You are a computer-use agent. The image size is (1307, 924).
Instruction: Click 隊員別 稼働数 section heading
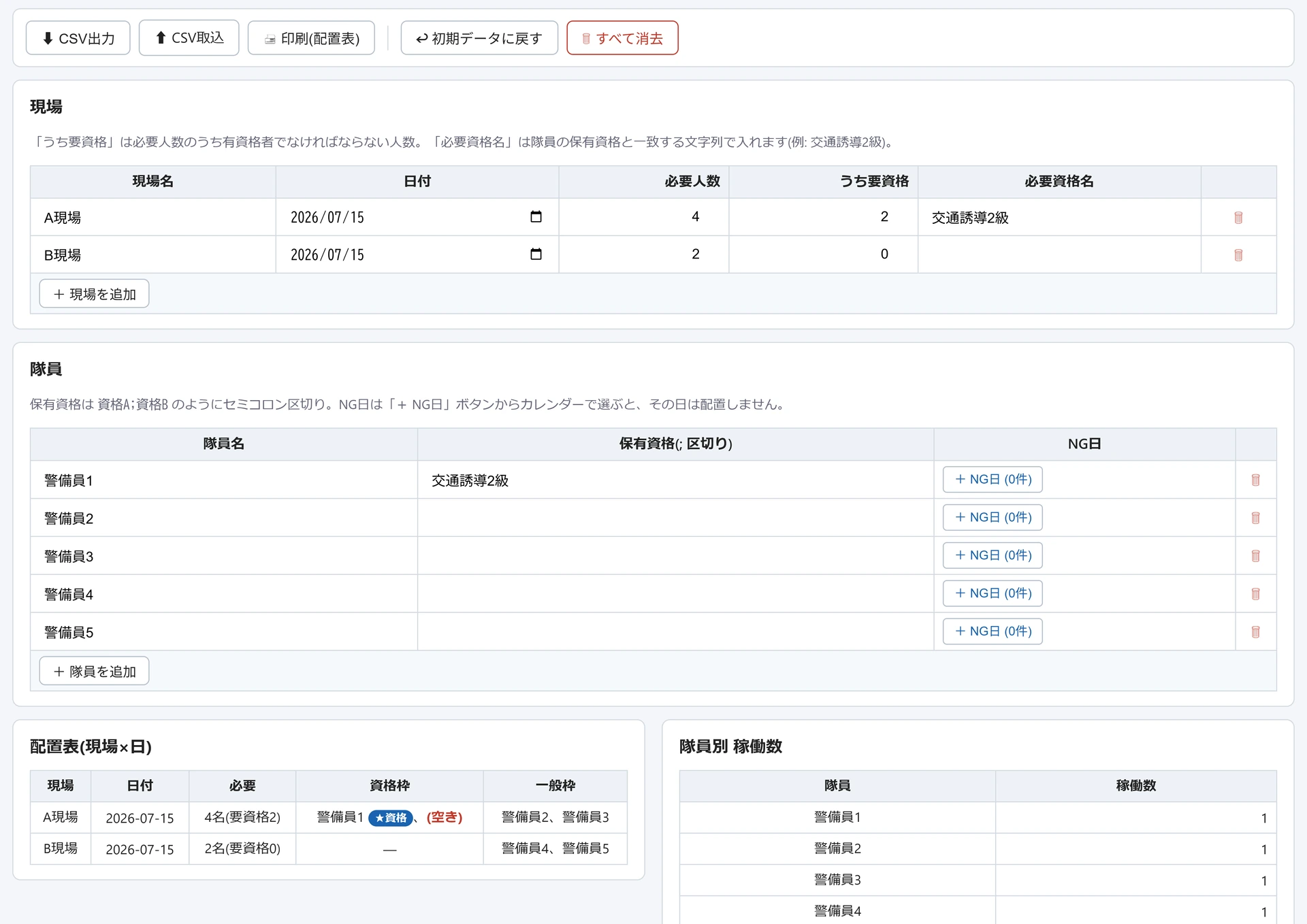730,746
